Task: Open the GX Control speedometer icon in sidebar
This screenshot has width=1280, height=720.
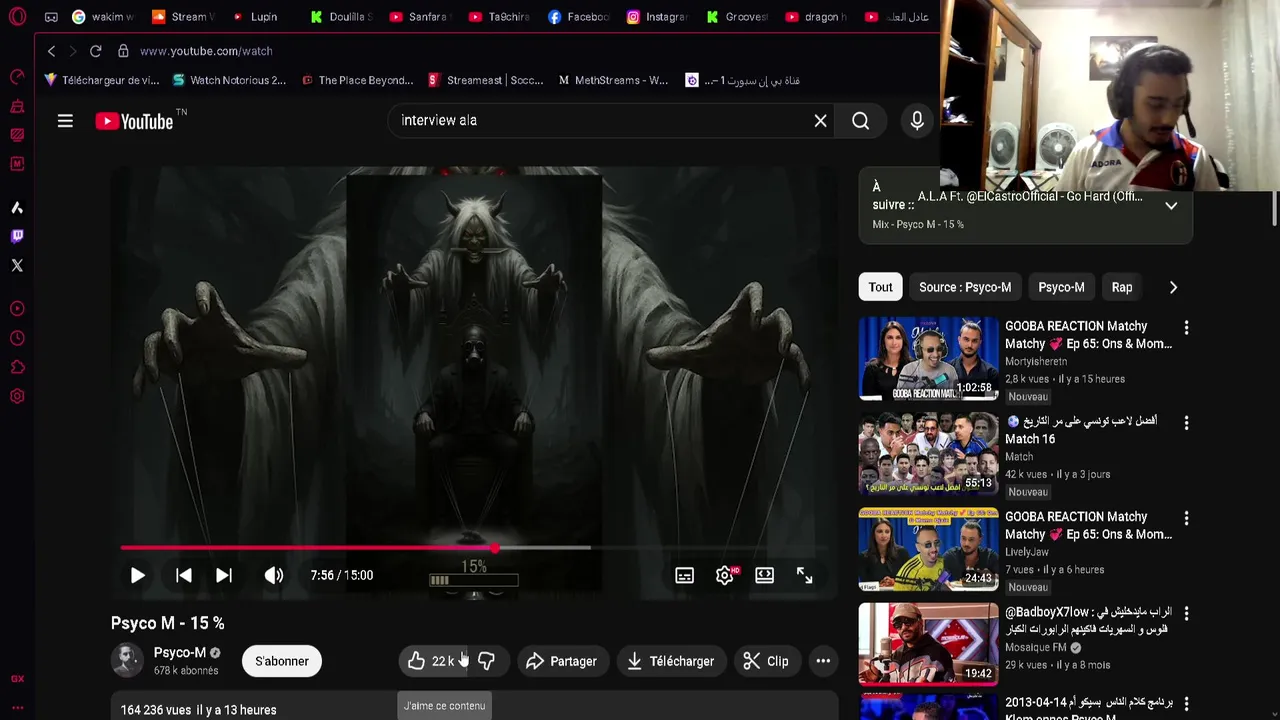Action: [17, 77]
